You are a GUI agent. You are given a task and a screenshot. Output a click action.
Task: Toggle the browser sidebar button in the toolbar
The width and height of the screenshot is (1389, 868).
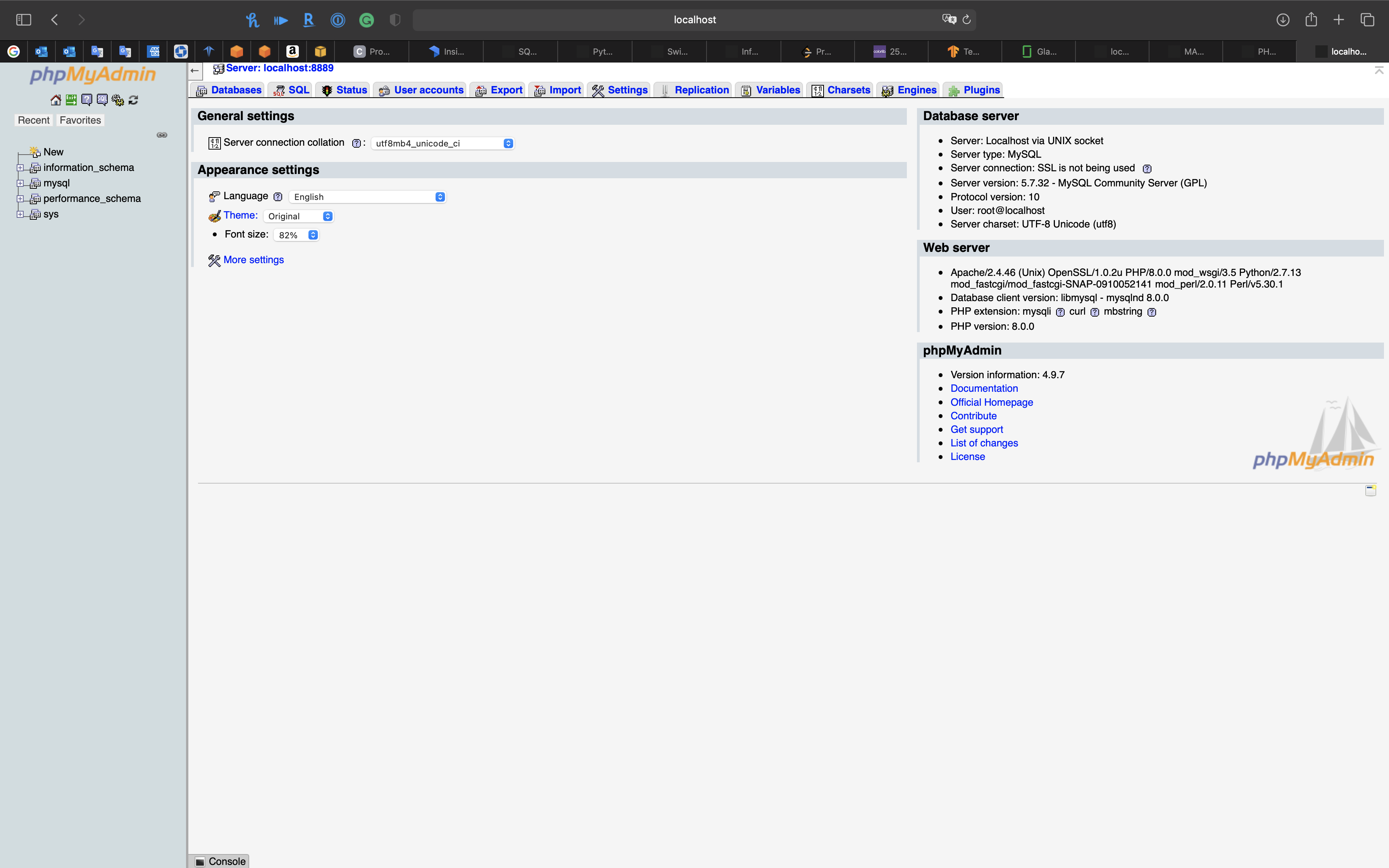24,19
